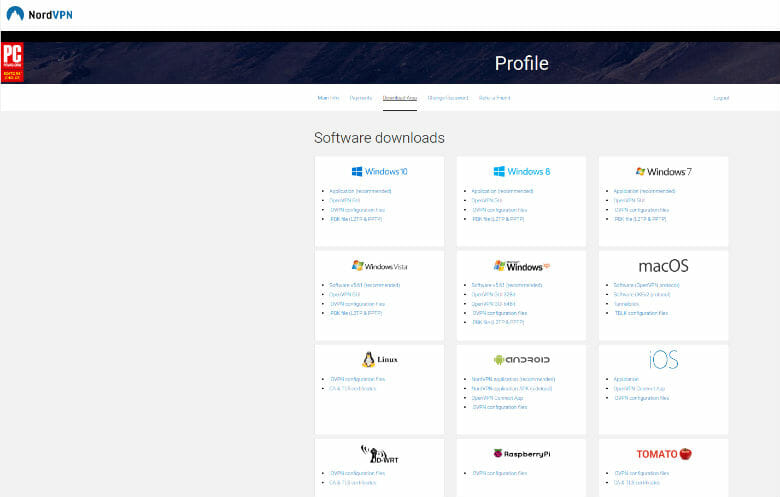Download Windows 7 PBK file link
The height and width of the screenshot is (497, 780).
click(640, 219)
